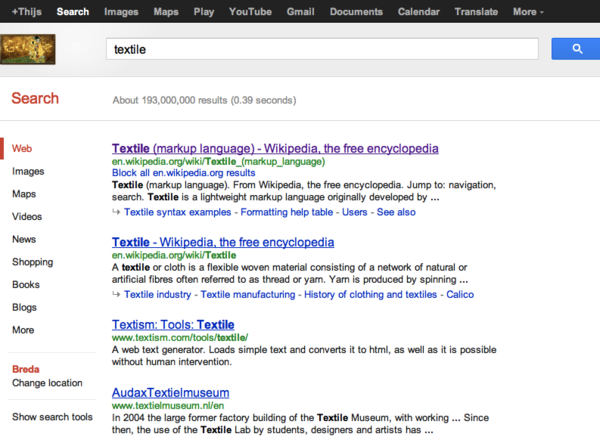Click the About 193,000,000 results text
600x446 pixels.
tap(204, 100)
